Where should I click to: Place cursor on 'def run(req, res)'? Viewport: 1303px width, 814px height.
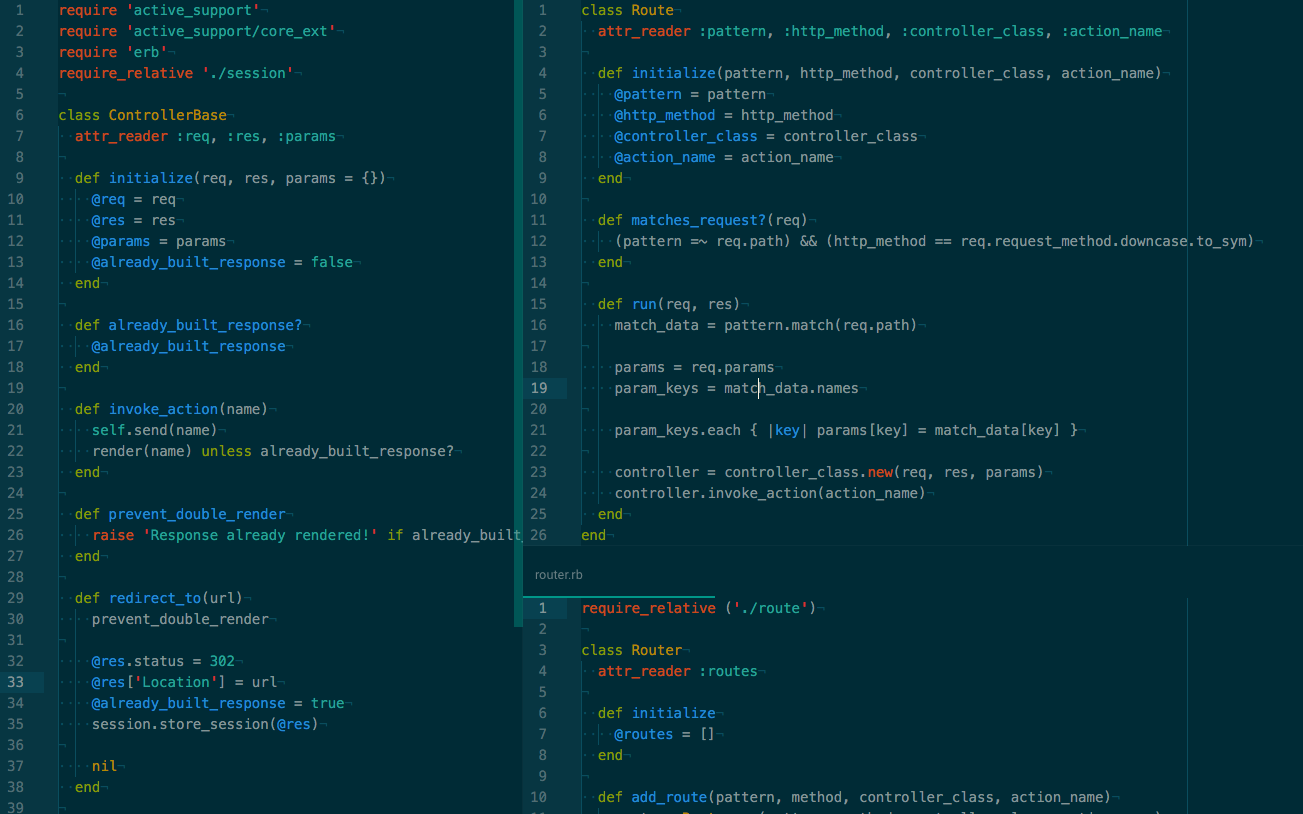[668, 304]
